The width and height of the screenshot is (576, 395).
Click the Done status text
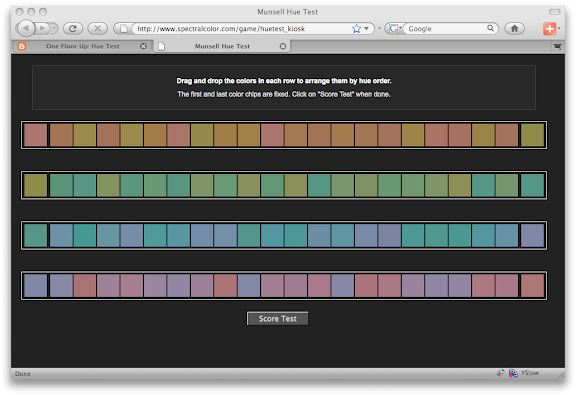coord(23,374)
